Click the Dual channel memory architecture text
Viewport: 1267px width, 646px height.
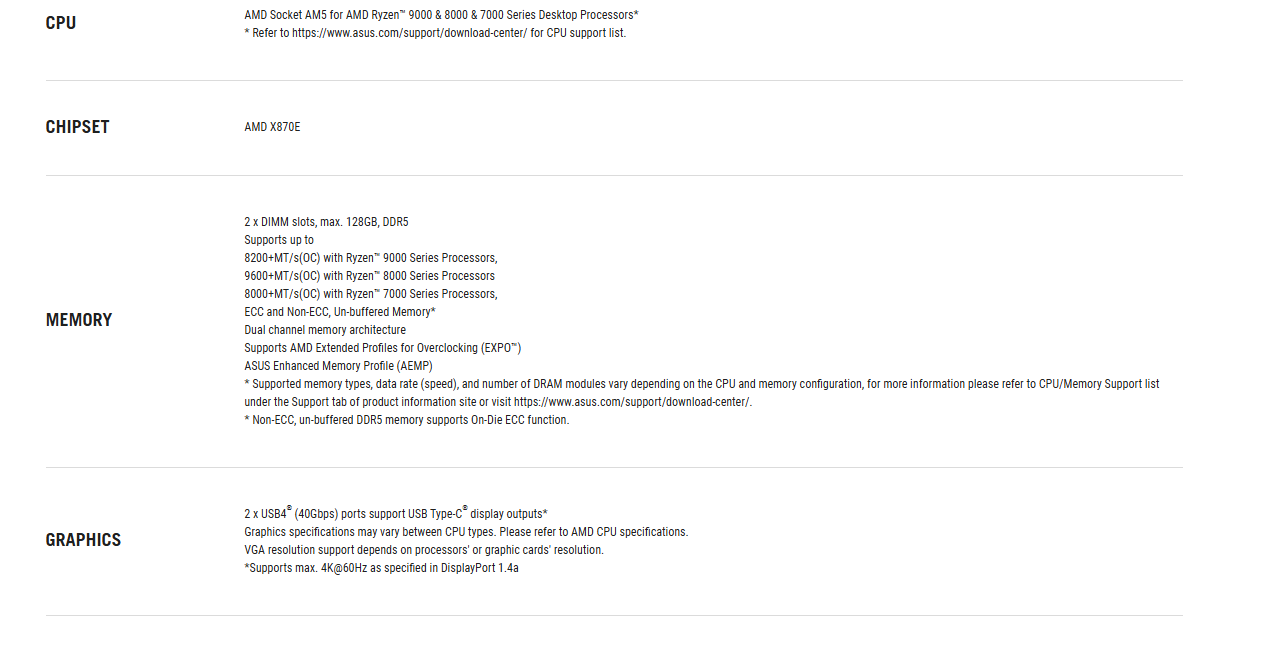(325, 330)
